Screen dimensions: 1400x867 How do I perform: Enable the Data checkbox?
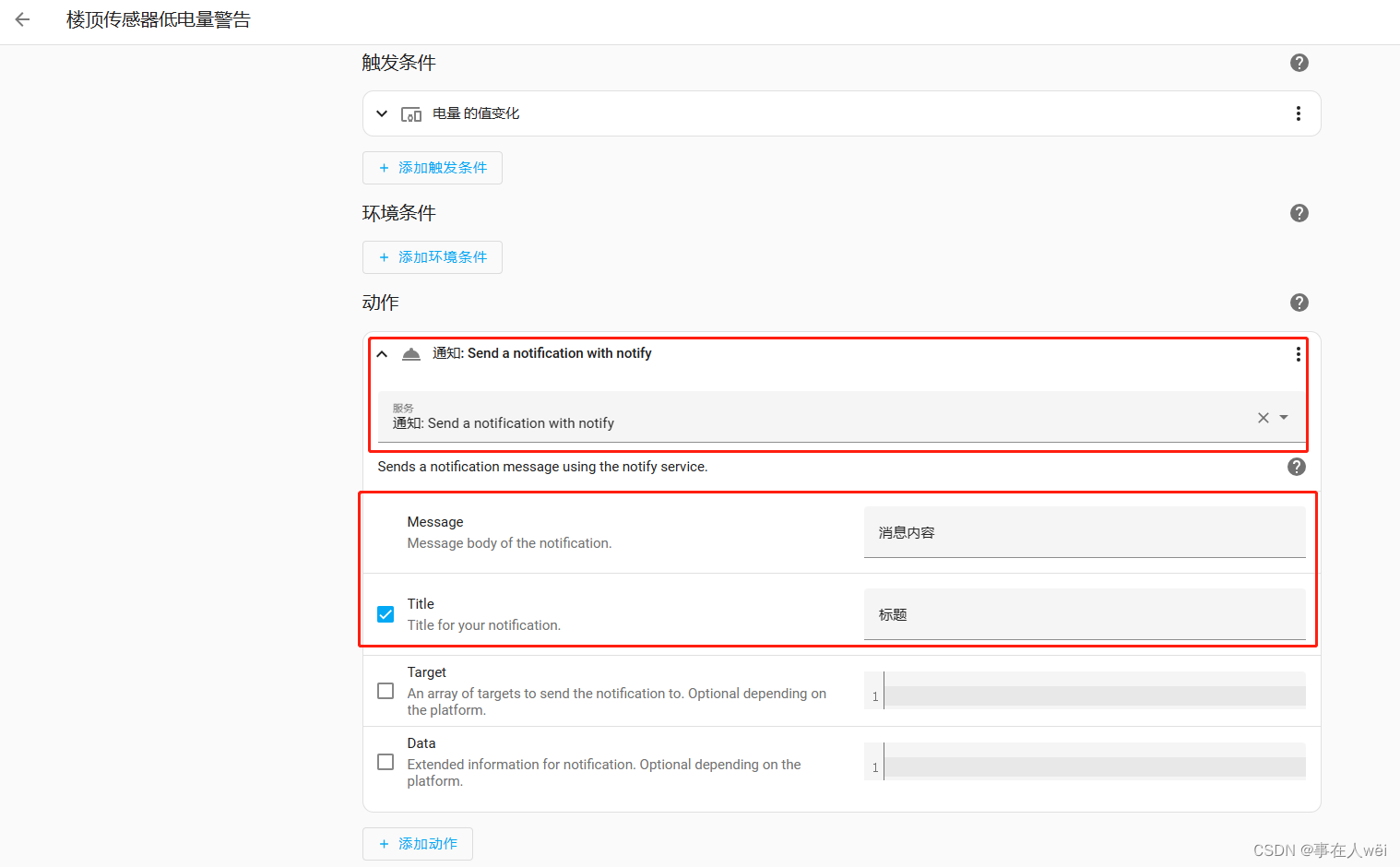click(x=386, y=762)
